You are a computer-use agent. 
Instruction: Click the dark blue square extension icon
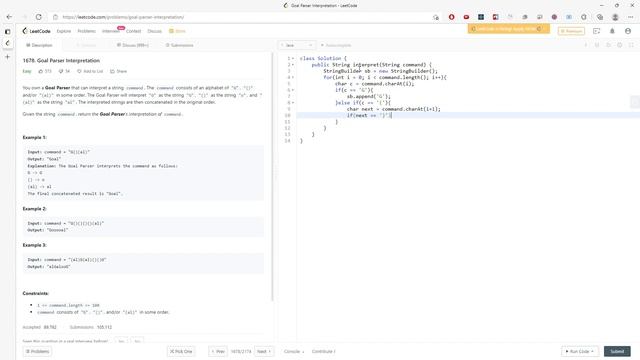pyautogui.click(x=481, y=17)
